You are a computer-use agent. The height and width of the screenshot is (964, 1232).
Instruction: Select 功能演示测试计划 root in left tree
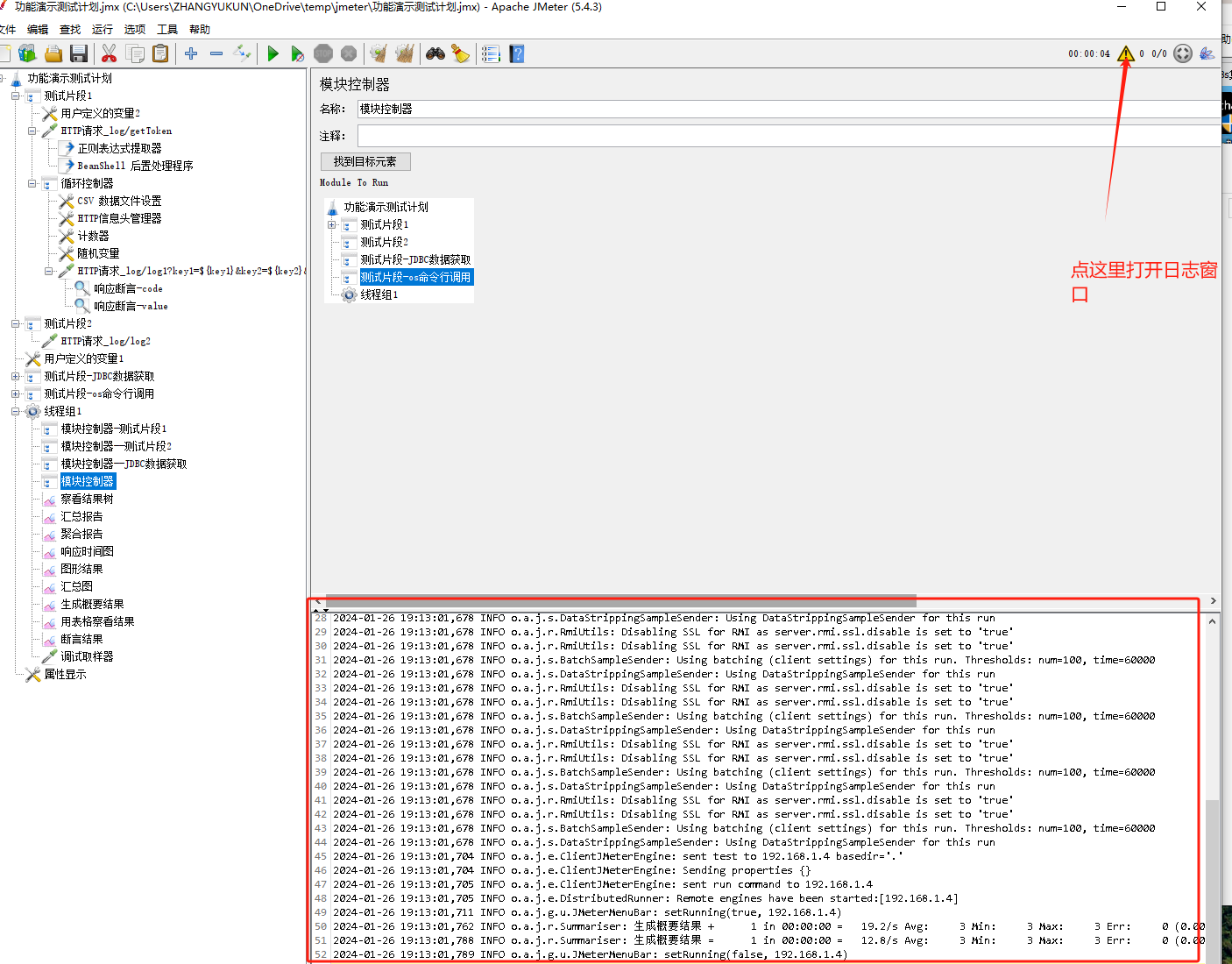pos(69,78)
